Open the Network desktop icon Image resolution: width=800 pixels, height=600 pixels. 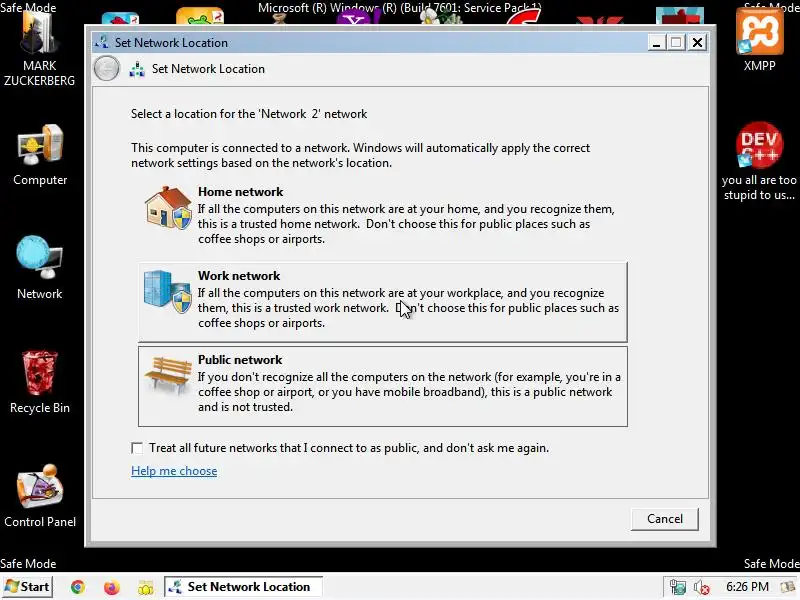pyautogui.click(x=39, y=268)
